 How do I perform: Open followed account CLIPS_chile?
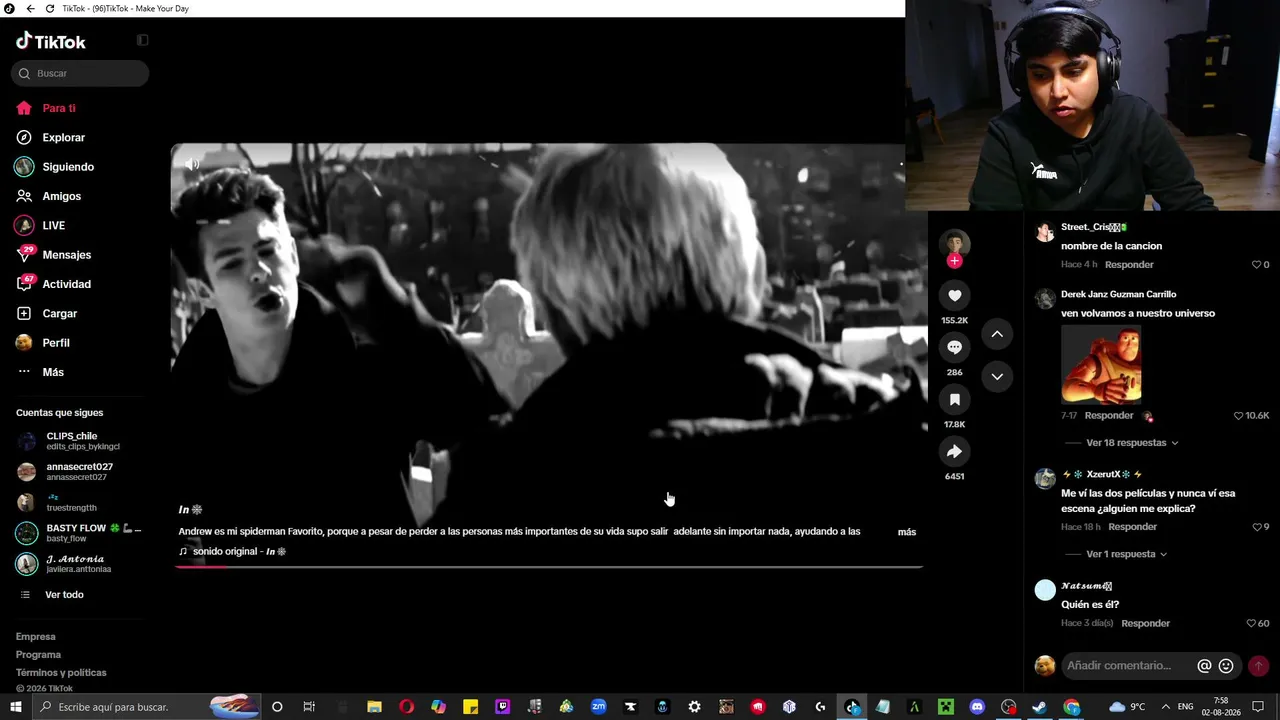[x=80, y=441]
